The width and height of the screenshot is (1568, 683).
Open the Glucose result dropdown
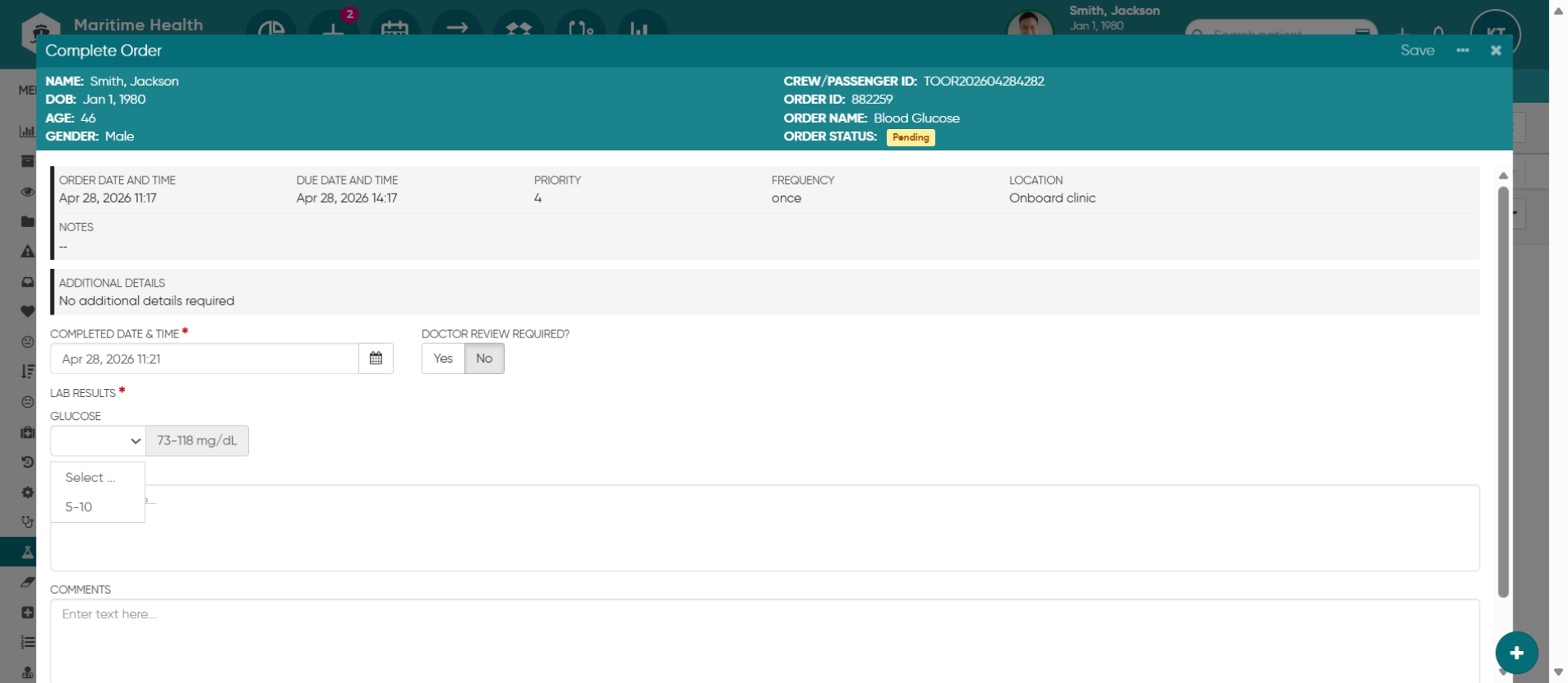click(98, 441)
